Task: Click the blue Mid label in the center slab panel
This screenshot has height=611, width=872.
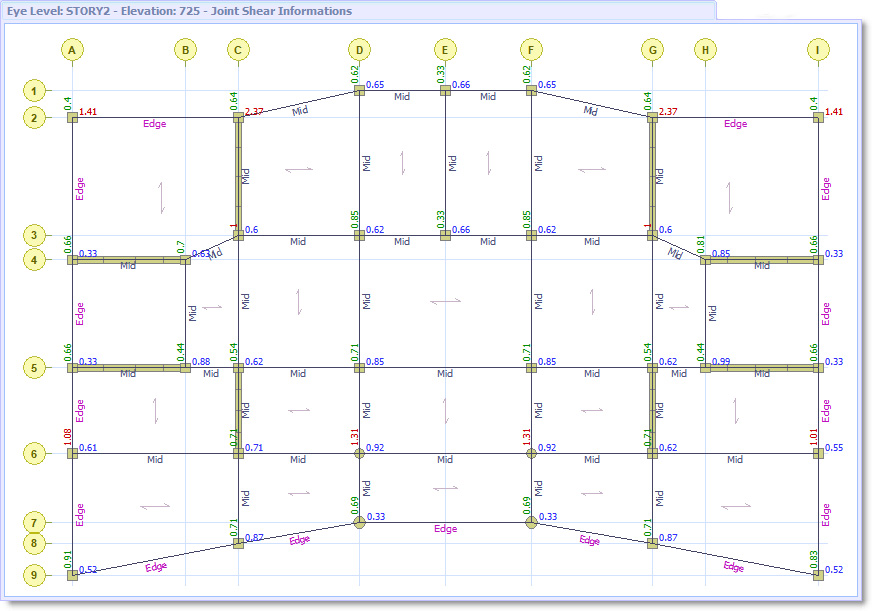Action: [x=443, y=375]
